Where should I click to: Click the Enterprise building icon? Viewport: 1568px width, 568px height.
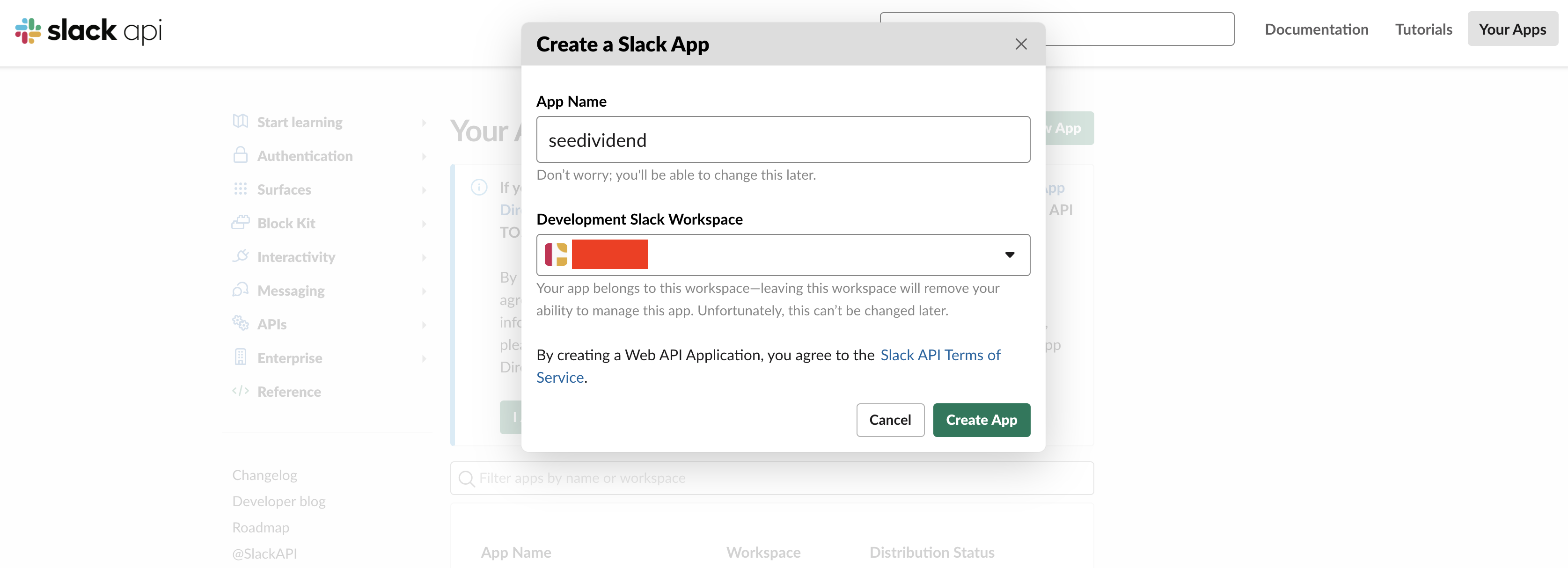[x=241, y=357]
